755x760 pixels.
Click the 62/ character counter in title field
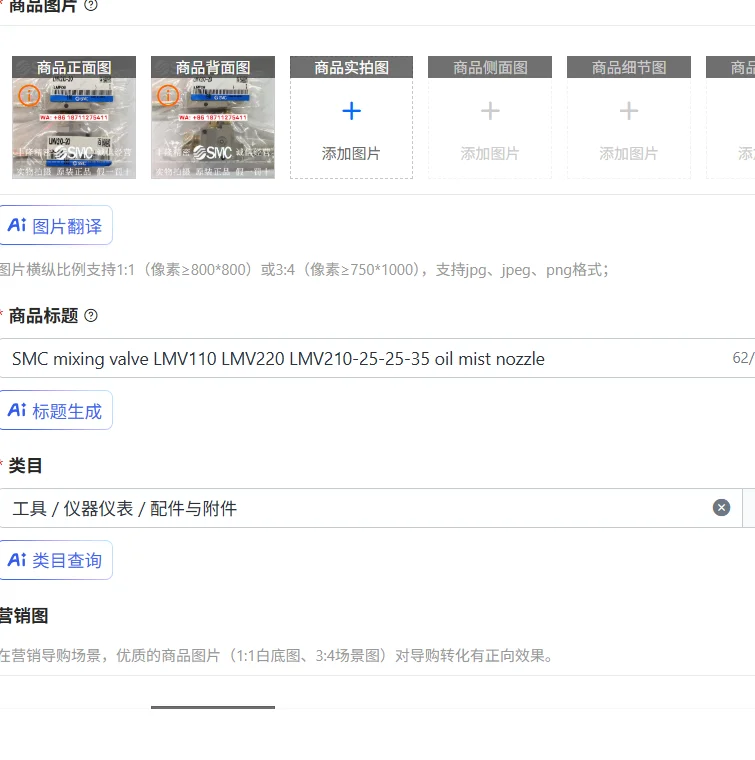pos(743,358)
